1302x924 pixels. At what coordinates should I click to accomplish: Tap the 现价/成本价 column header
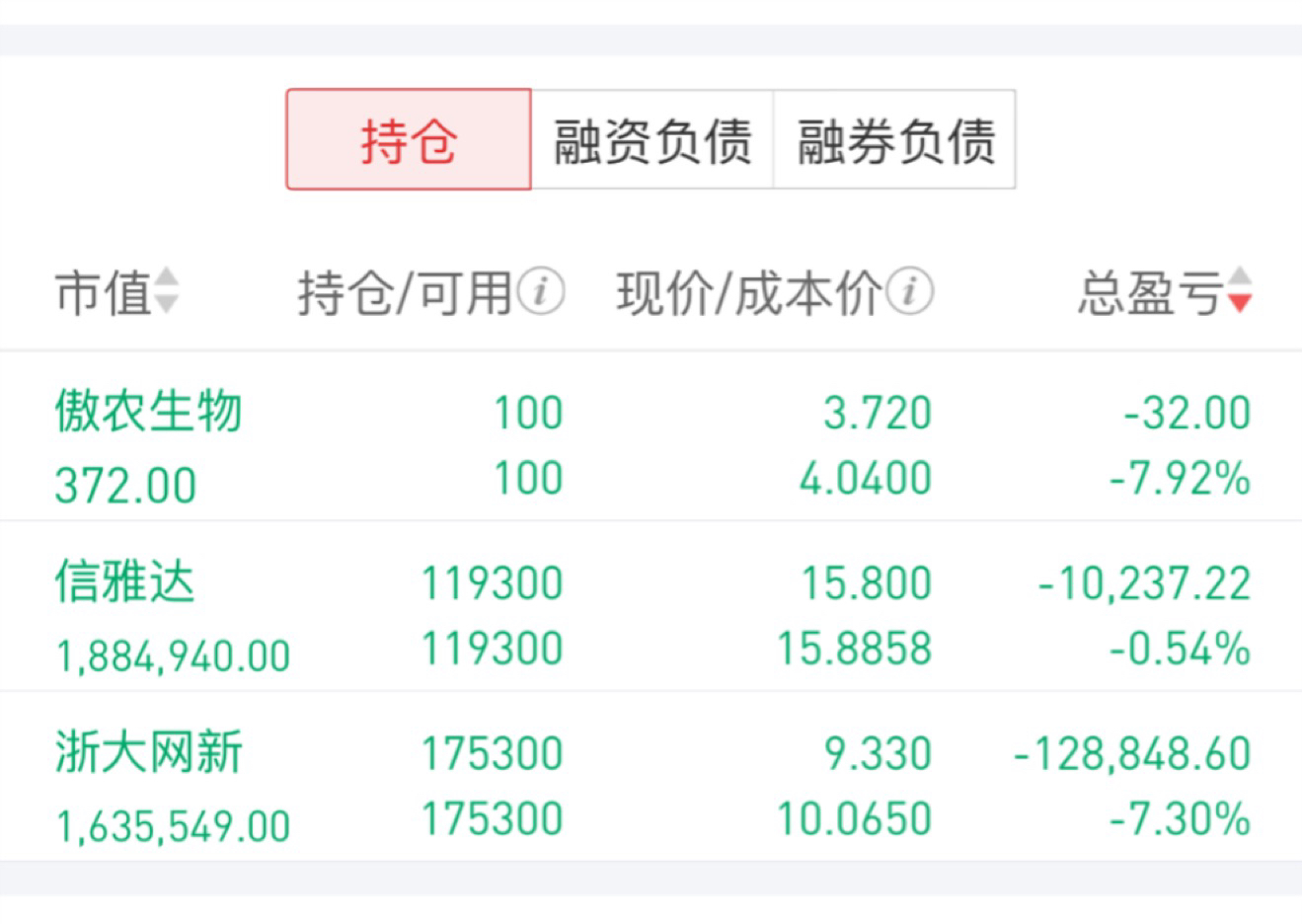click(749, 293)
